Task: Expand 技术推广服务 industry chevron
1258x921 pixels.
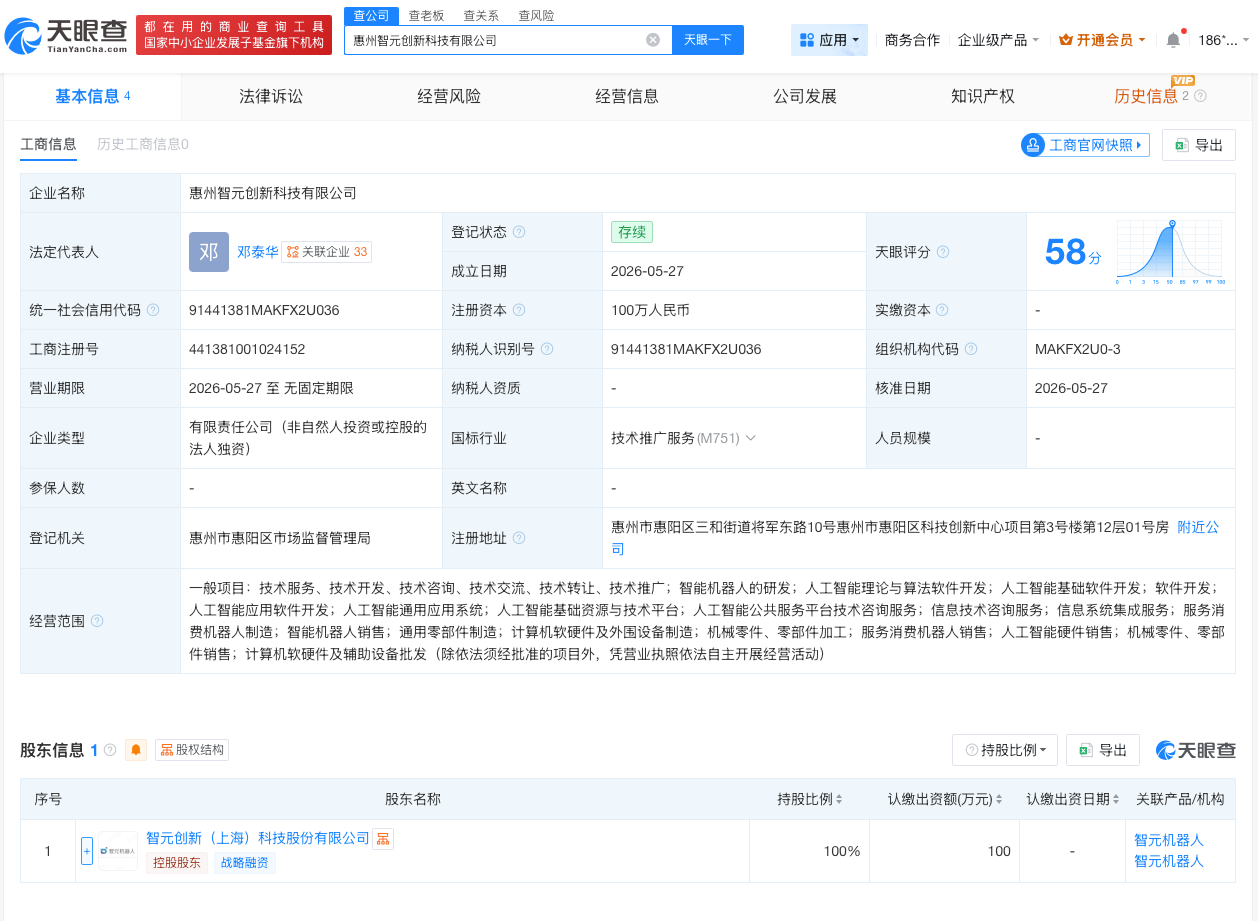Action: click(751, 438)
